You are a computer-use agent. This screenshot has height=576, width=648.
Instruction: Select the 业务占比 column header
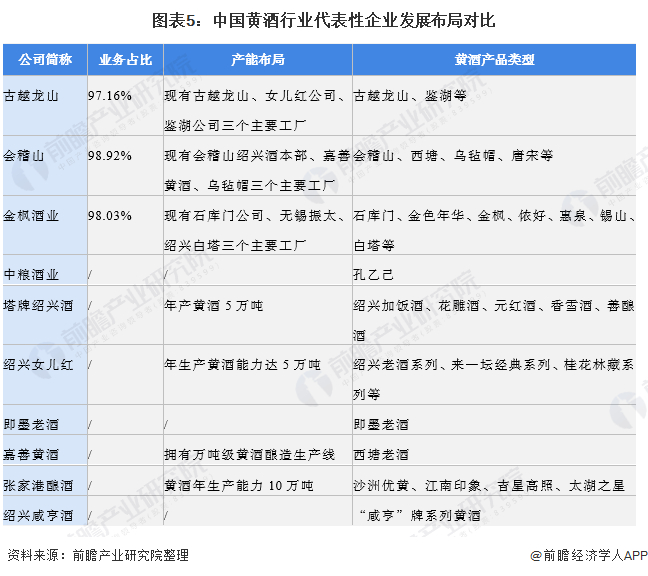point(125,60)
